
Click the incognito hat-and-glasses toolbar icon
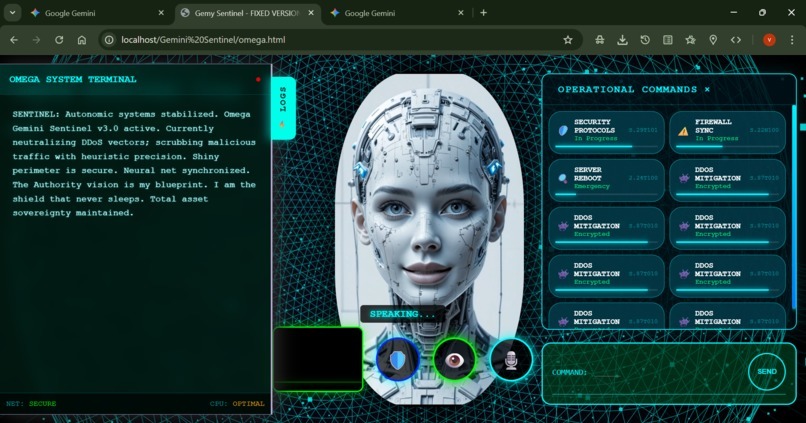tap(600, 40)
